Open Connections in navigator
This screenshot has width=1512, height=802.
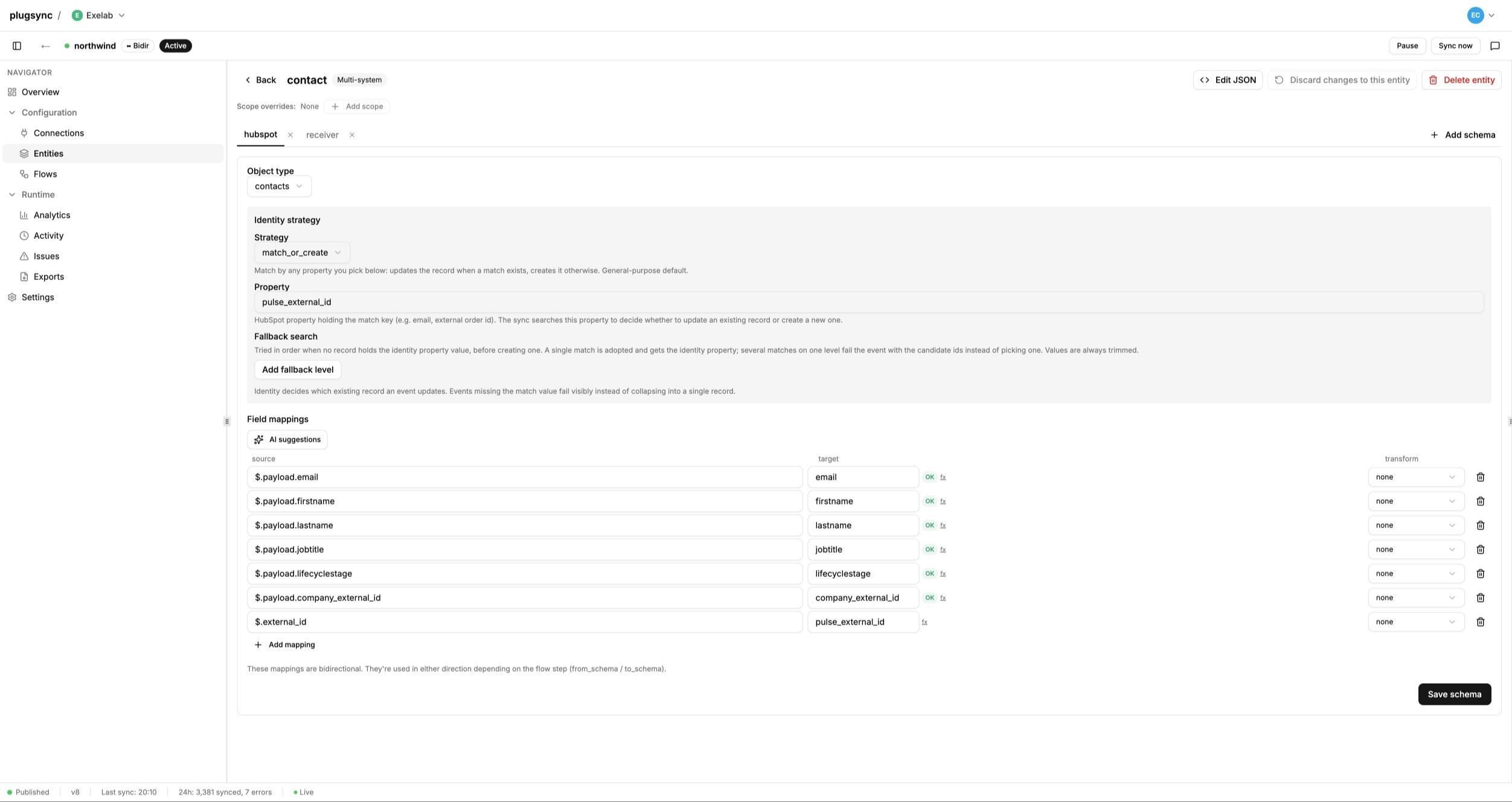[59, 133]
